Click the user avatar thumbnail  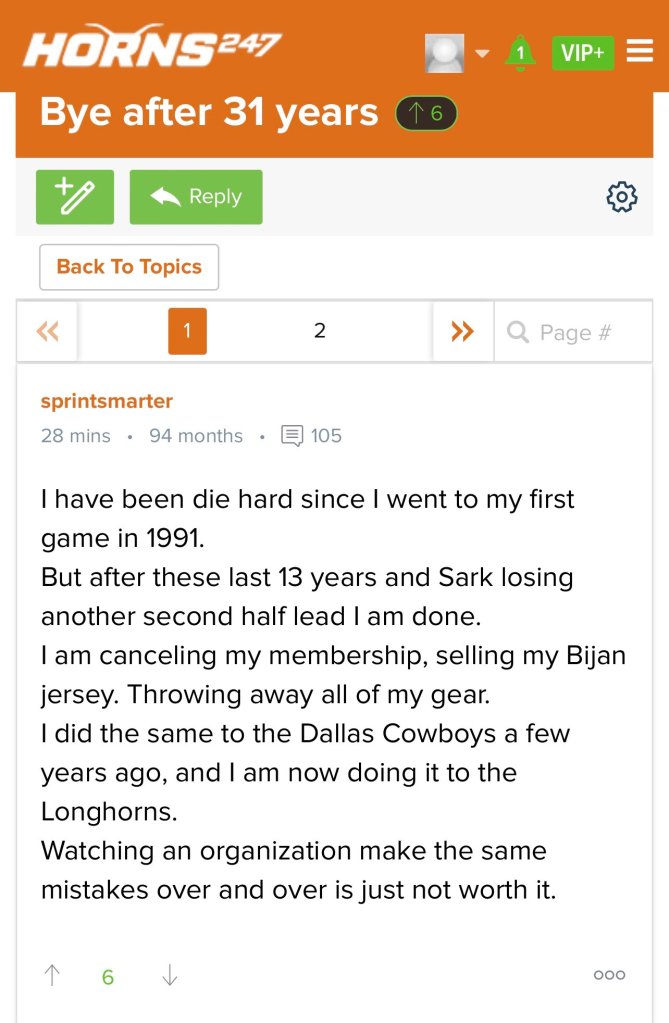pyautogui.click(x=444, y=53)
